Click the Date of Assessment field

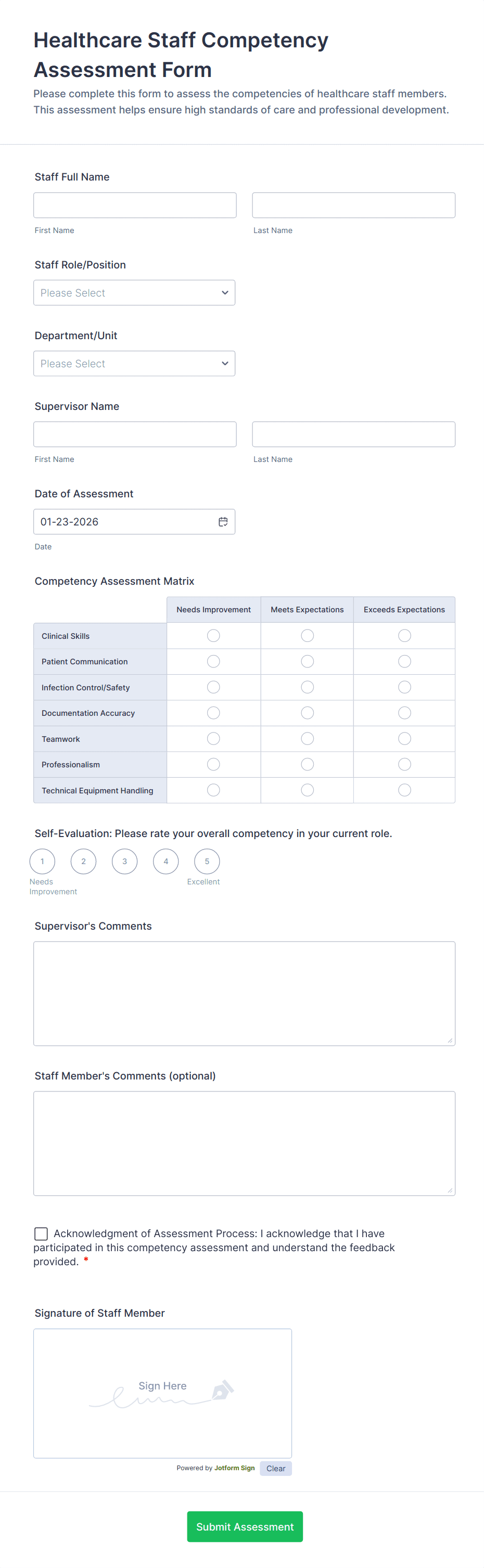click(125, 522)
